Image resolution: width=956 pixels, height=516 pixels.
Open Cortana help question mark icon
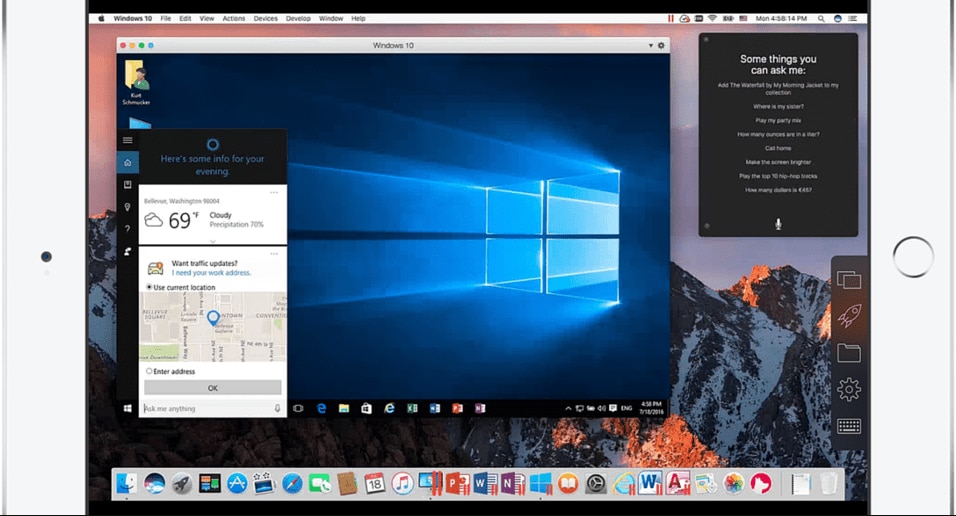click(x=127, y=229)
